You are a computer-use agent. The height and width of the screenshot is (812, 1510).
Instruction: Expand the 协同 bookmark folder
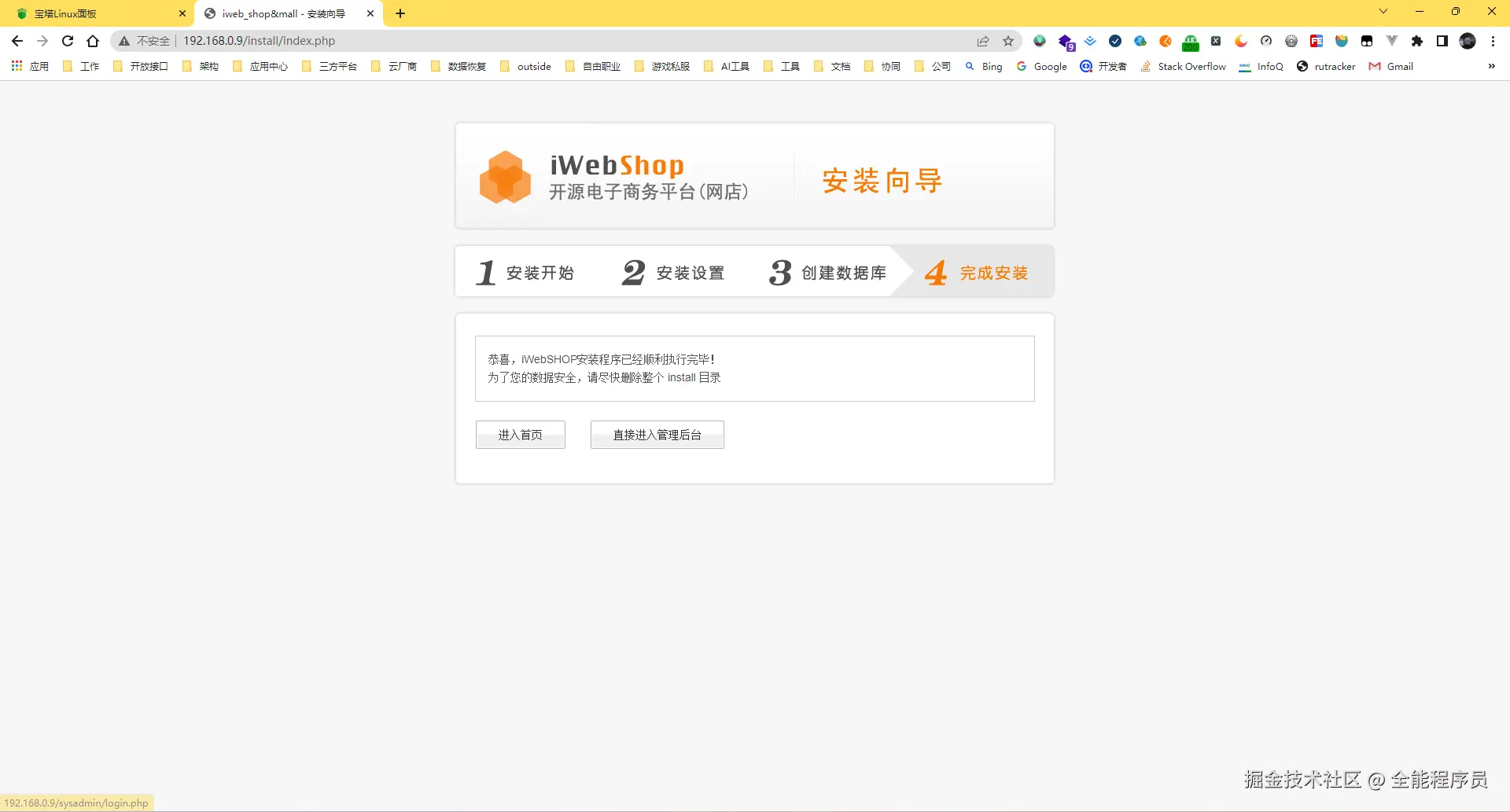(882, 66)
